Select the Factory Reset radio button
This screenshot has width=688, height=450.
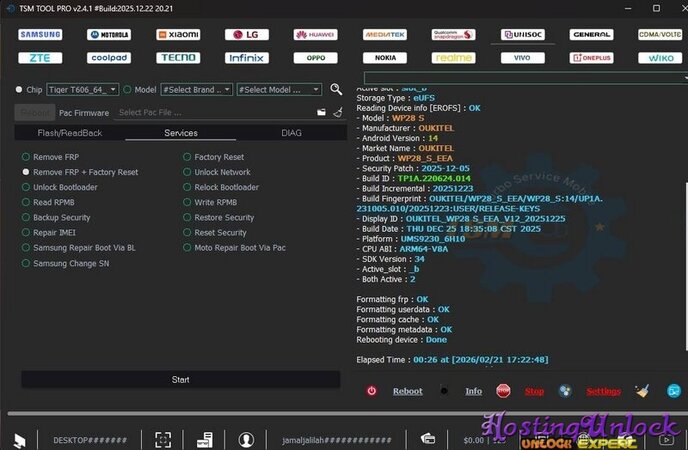[187, 157]
